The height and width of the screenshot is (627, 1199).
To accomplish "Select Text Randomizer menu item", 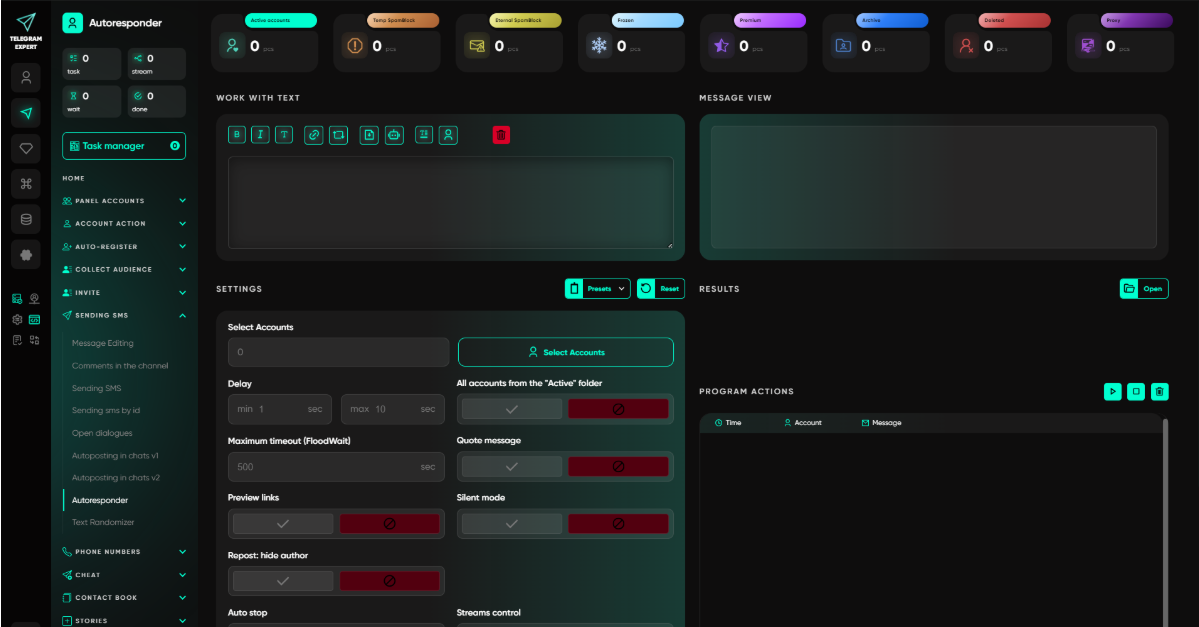I will coord(102,522).
